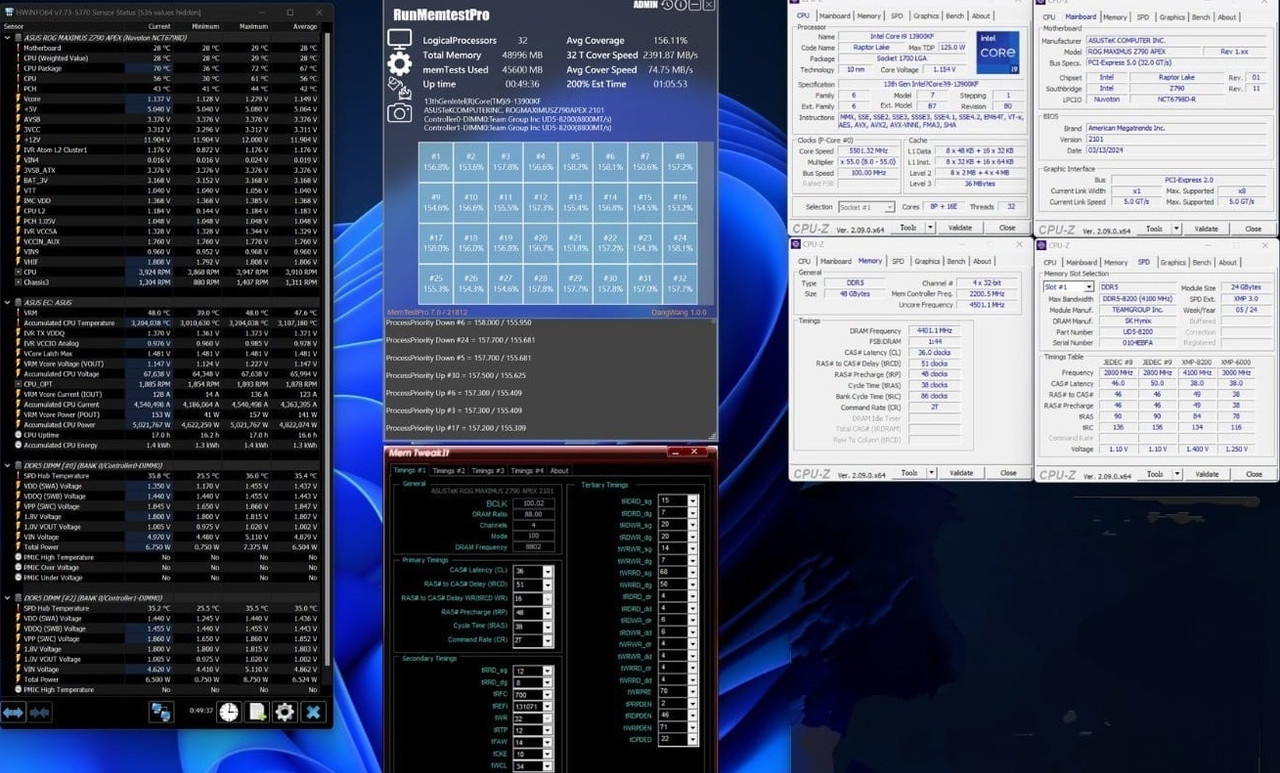This screenshot has width=1280, height=773.
Task: Switch to Timings #2 tab in Mem TweakIt
Action: (448, 470)
